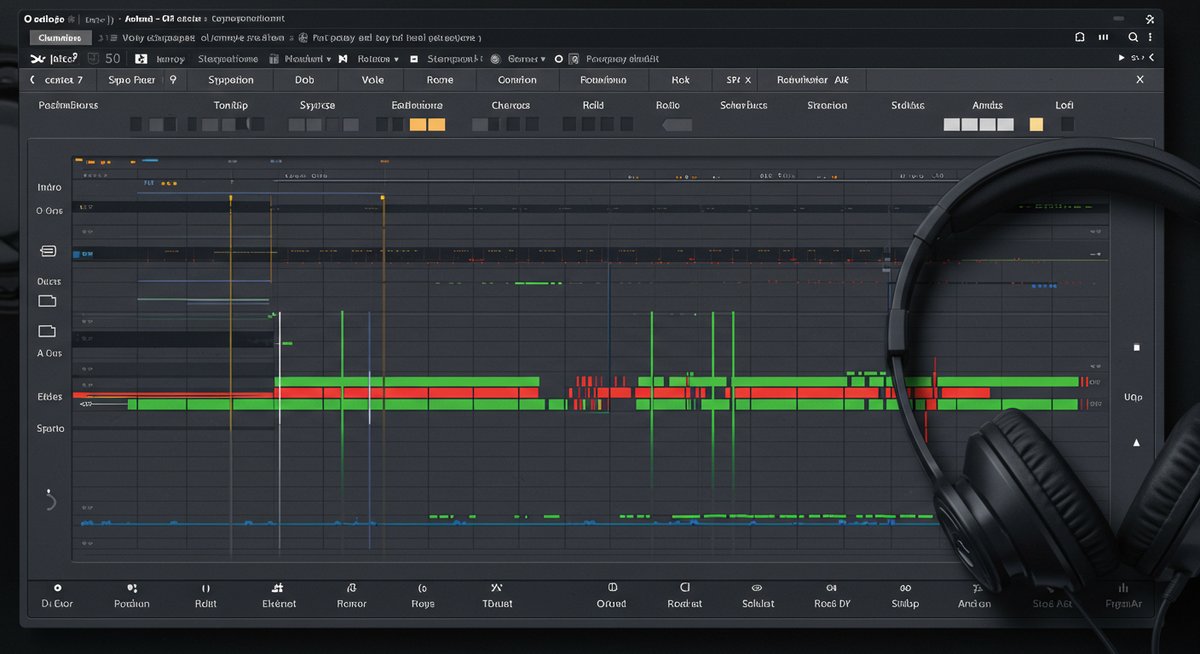
Task: Open the Sypation tab
Action: click(x=231, y=80)
